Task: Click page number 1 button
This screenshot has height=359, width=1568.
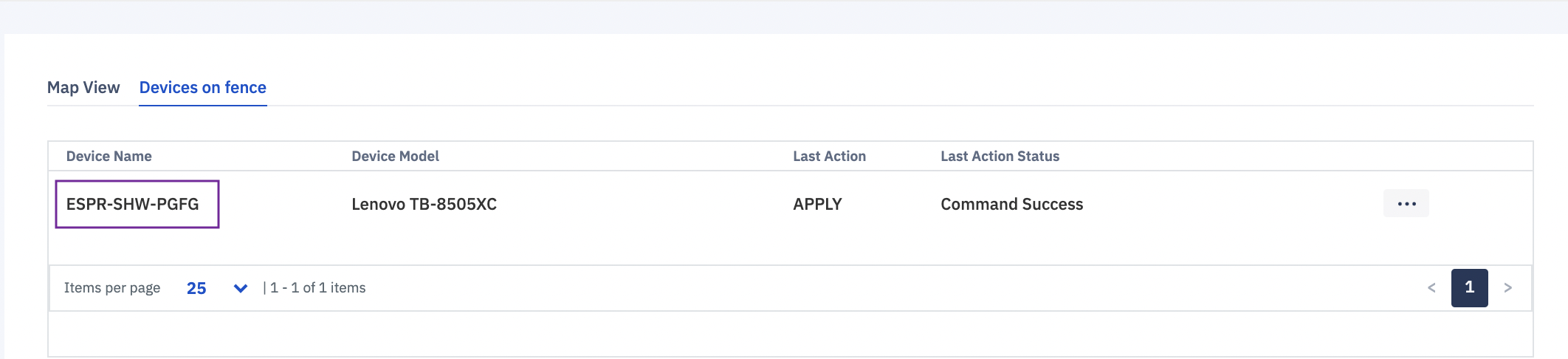Action: [1470, 288]
